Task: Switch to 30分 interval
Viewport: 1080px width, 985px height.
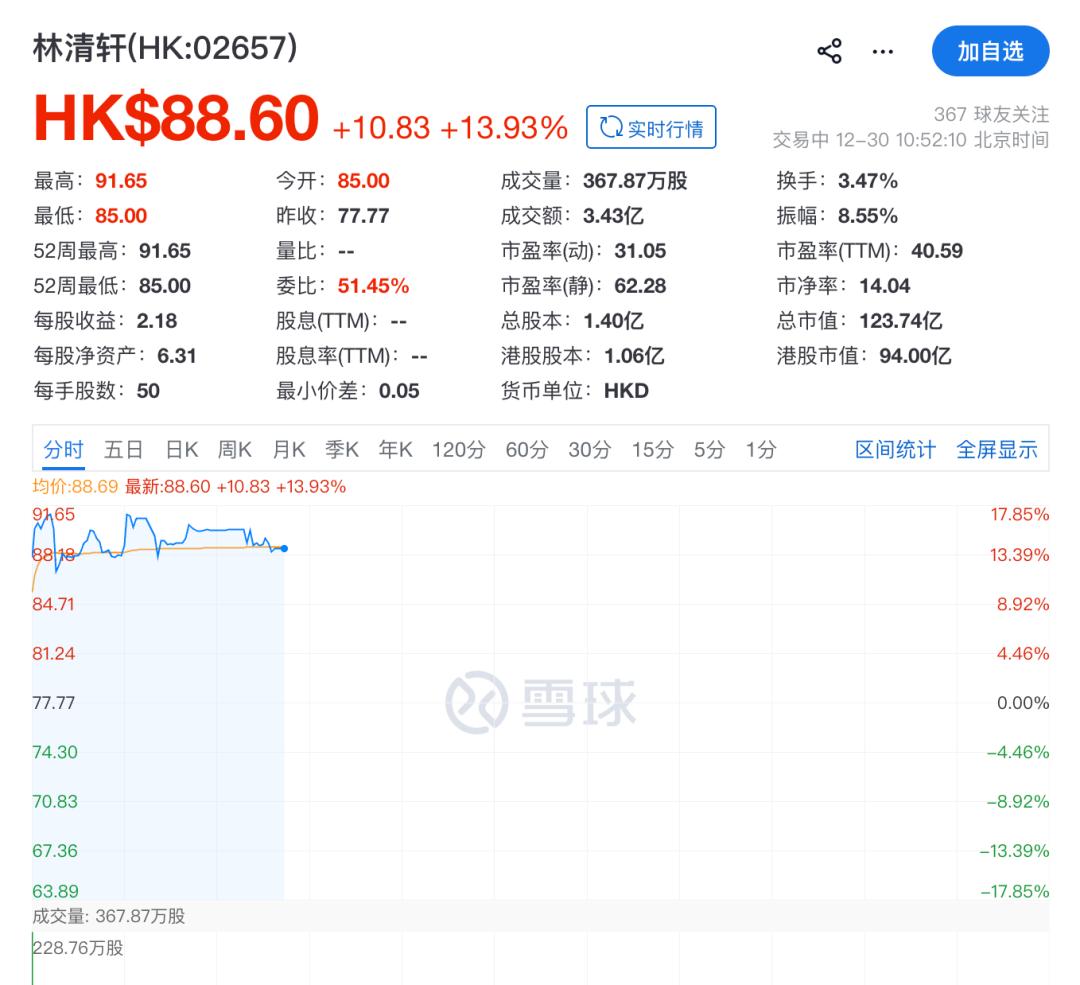Action: (590, 449)
